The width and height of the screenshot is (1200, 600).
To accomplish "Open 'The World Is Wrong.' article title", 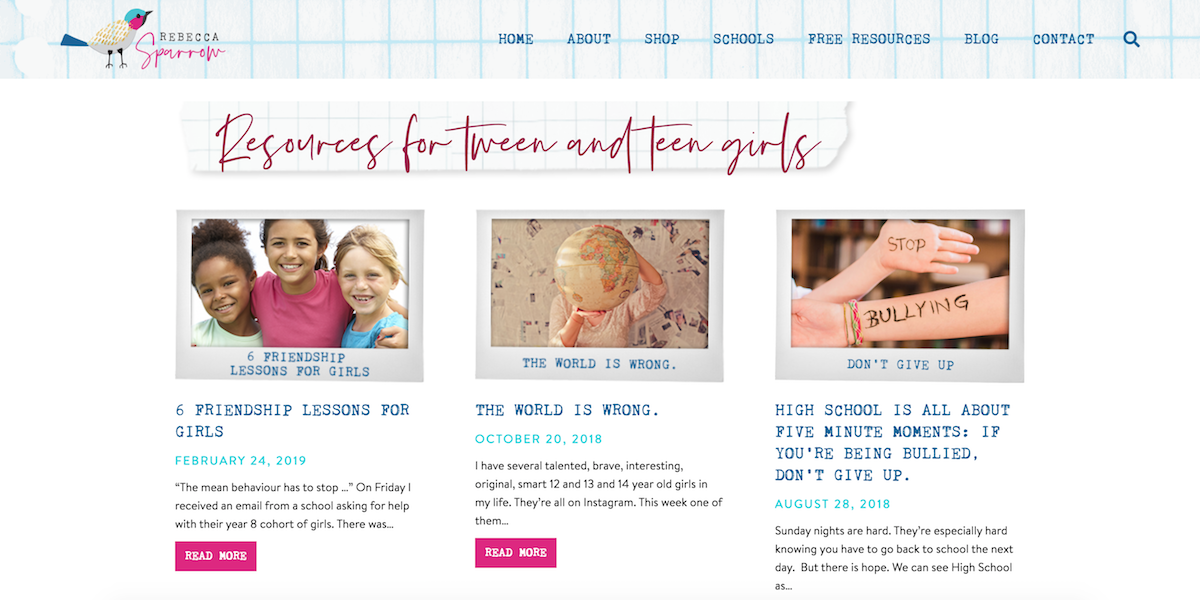I will [x=567, y=410].
